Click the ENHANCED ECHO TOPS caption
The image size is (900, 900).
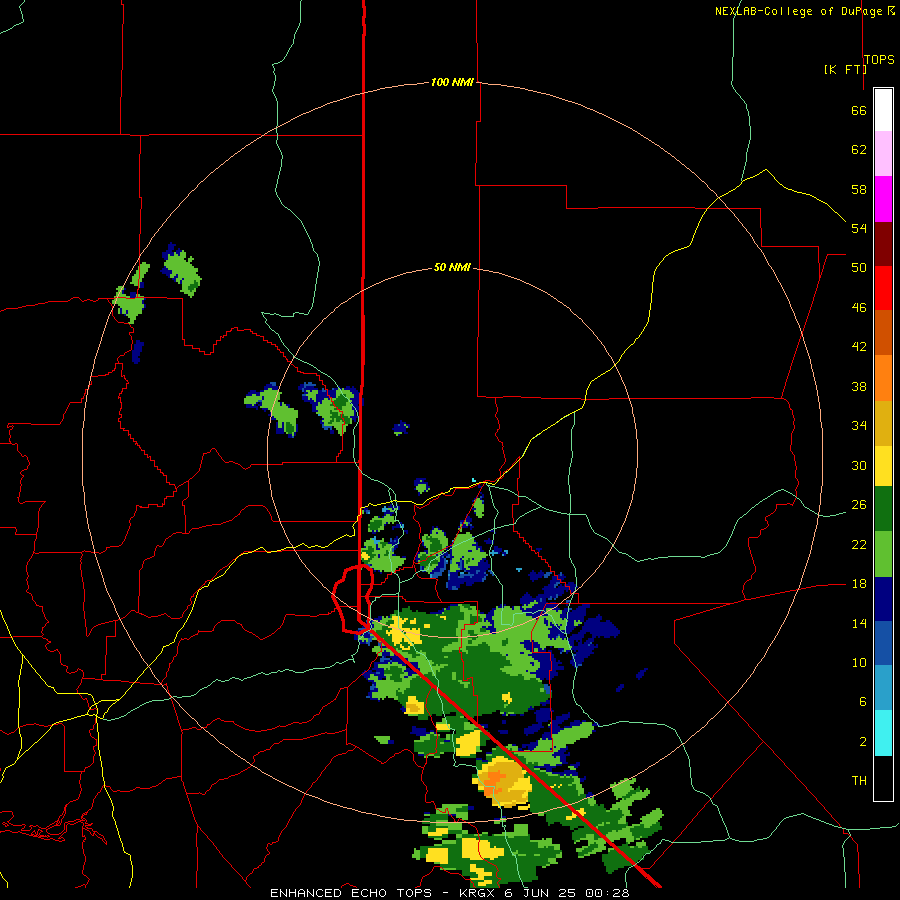[354, 893]
